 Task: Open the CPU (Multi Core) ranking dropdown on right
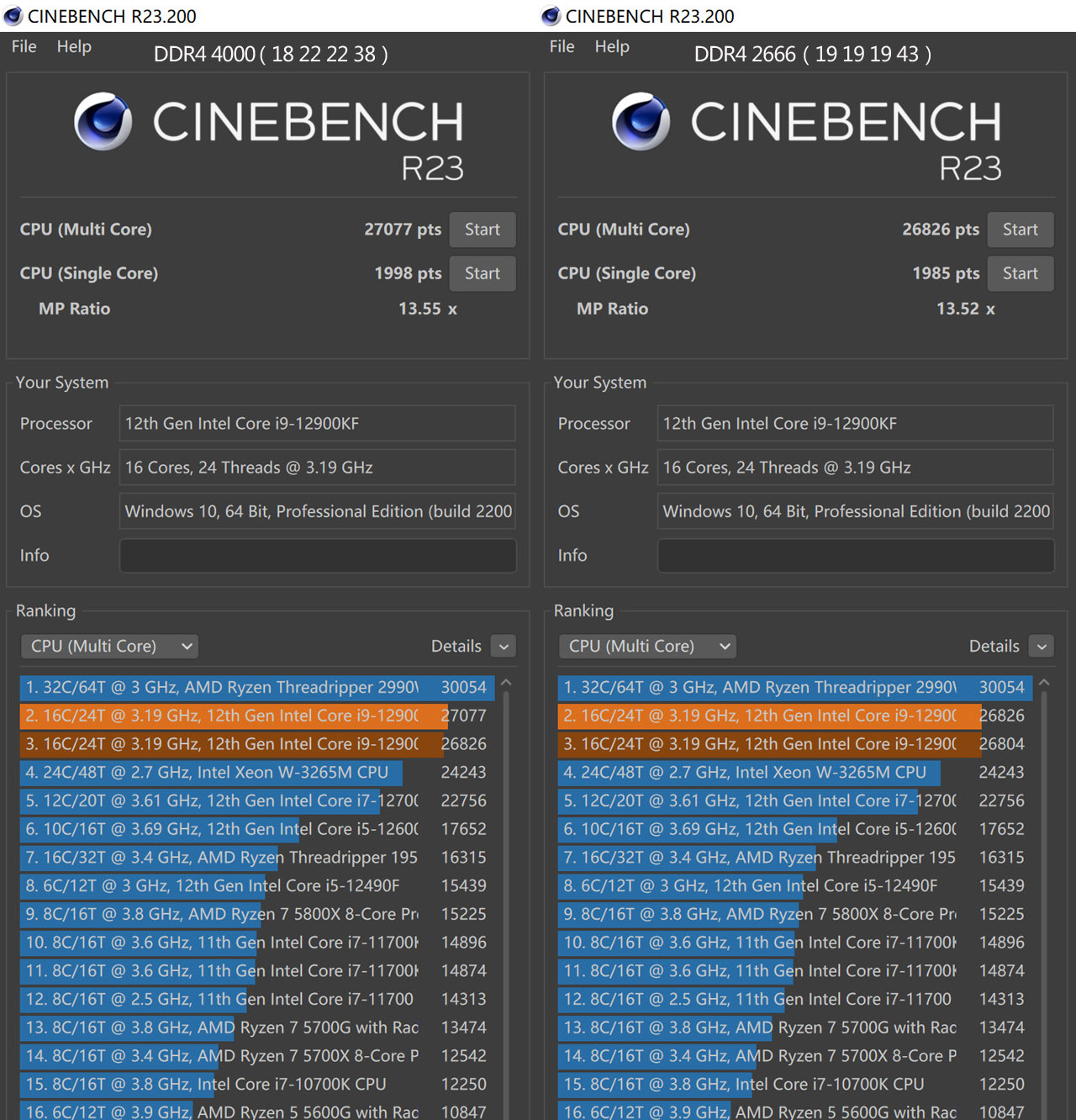coord(647,646)
